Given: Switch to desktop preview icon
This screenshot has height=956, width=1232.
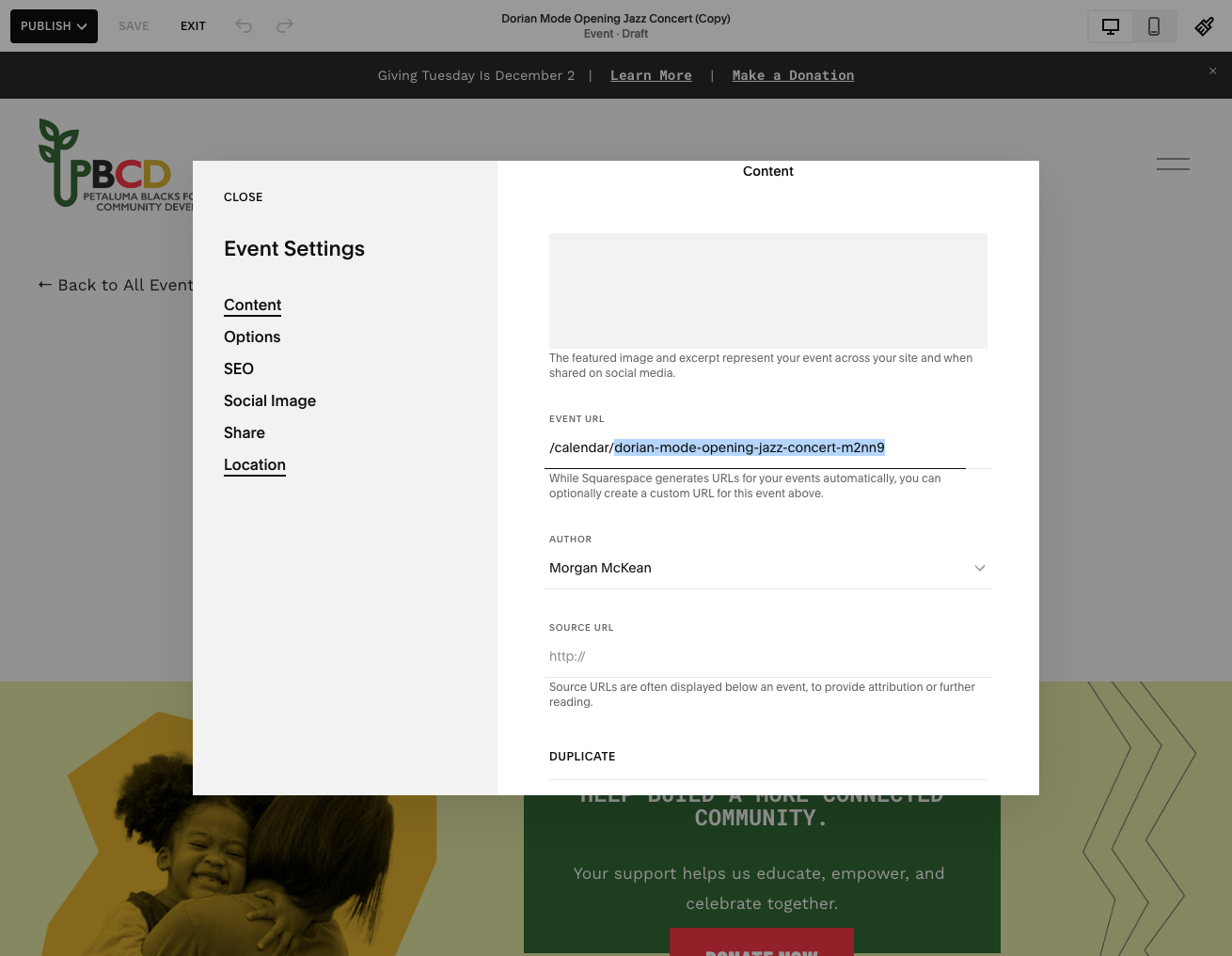Looking at the screenshot, I should click(x=1111, y=26).
